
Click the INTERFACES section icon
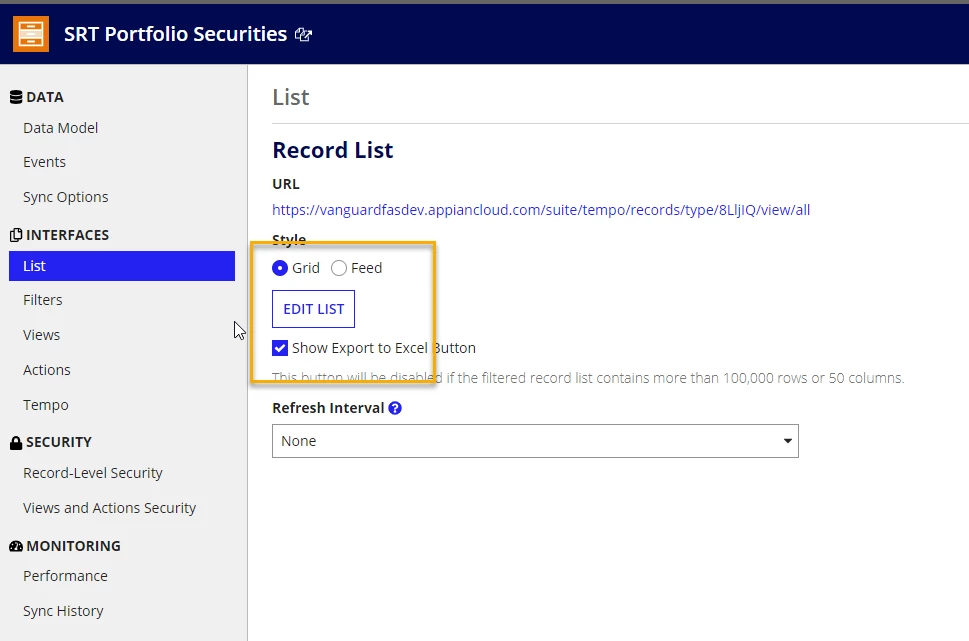(x=16, y=235)
